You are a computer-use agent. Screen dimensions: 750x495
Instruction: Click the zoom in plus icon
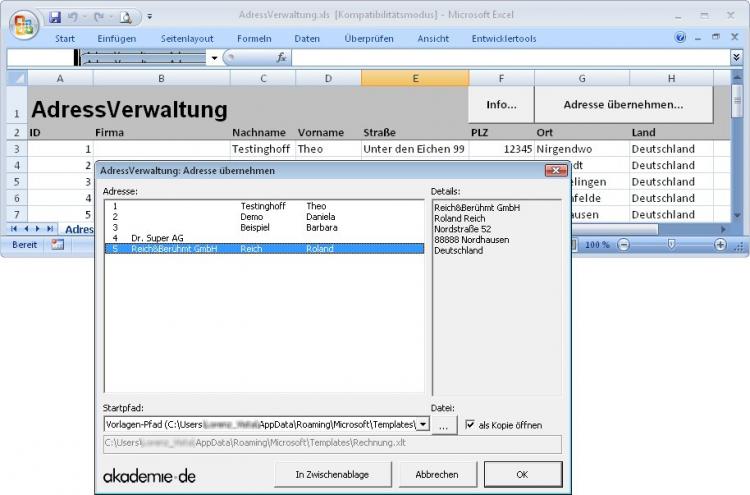point(720,244)
